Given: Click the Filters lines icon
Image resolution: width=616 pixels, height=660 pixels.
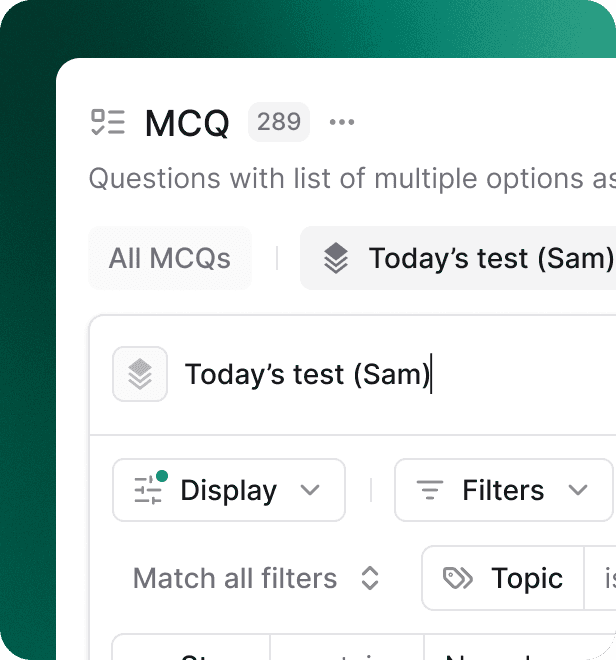Looking at the screenshot, I should tap(430, 490).
